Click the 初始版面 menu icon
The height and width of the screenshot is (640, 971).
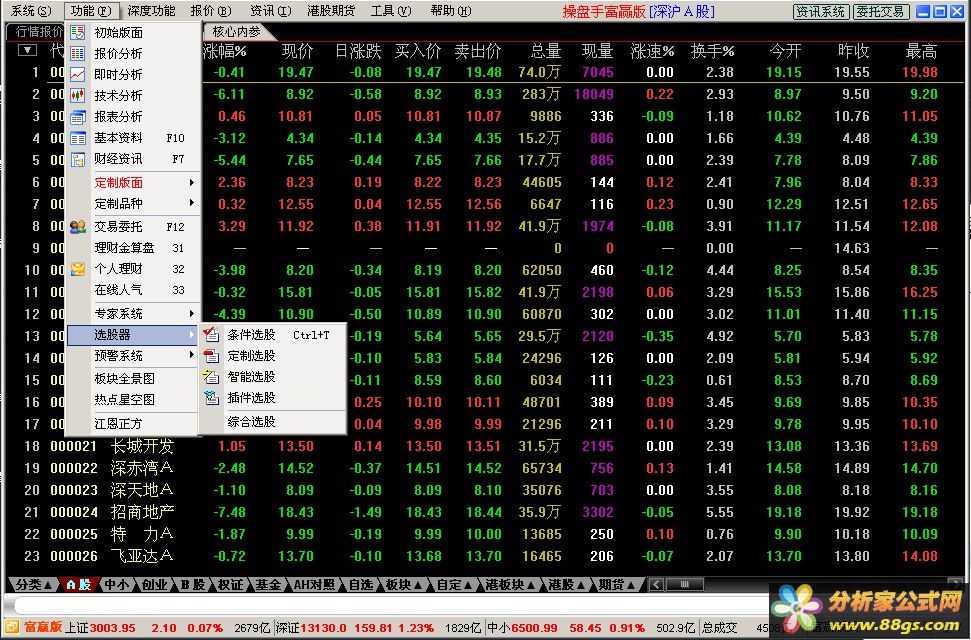[x=77, y=32]
